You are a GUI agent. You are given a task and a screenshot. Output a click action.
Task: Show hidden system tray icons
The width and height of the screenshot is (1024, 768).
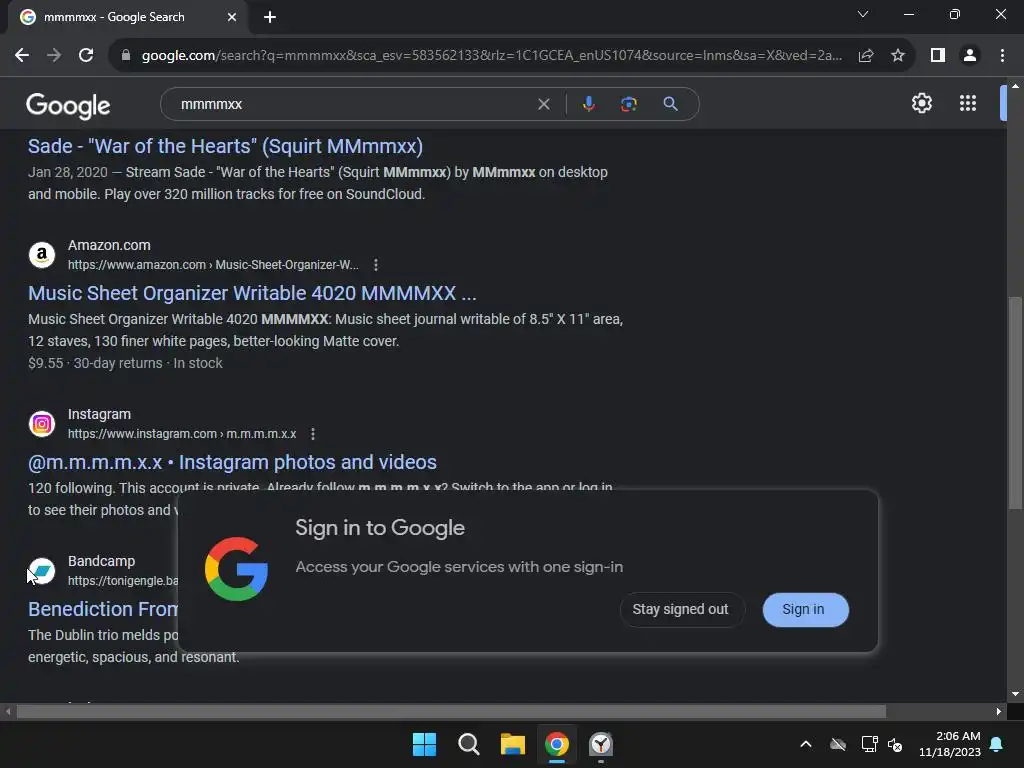[806, 744]
